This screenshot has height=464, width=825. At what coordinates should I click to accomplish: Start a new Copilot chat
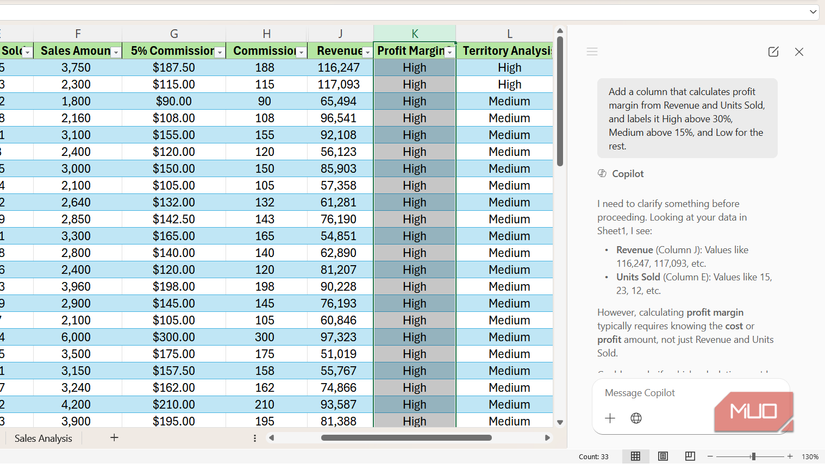click(773, 52)
